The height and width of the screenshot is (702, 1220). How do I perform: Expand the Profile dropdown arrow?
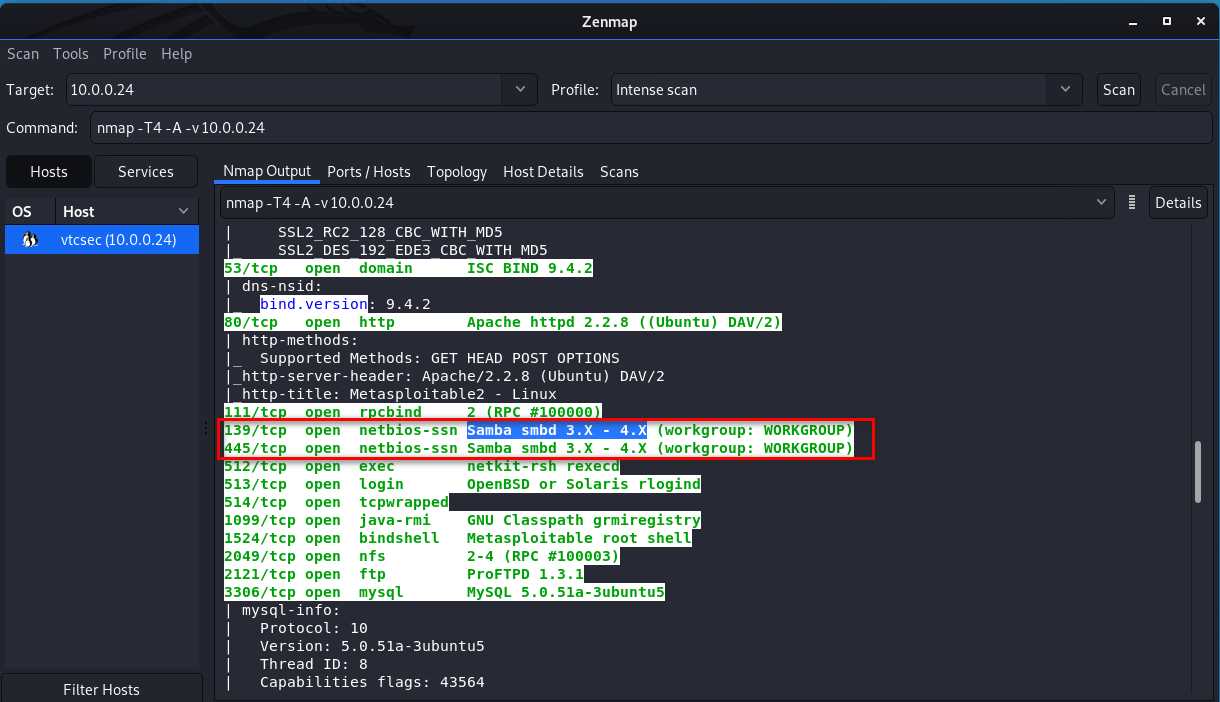tap(1064, 89)
